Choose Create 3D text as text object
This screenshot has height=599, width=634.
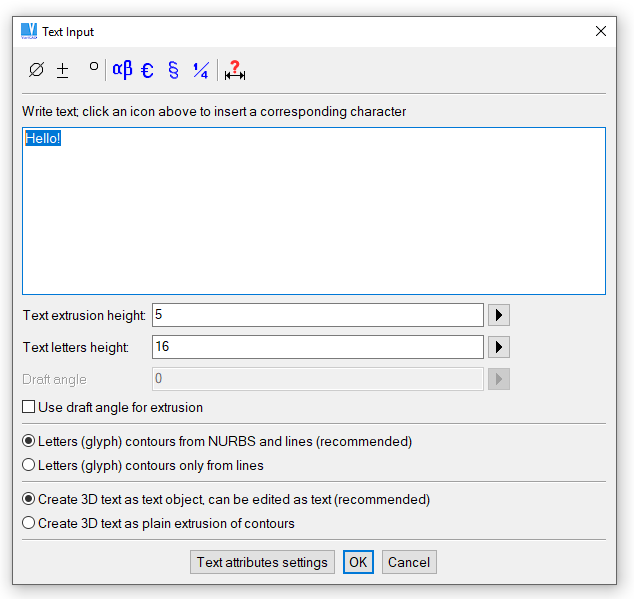point(29,499)
